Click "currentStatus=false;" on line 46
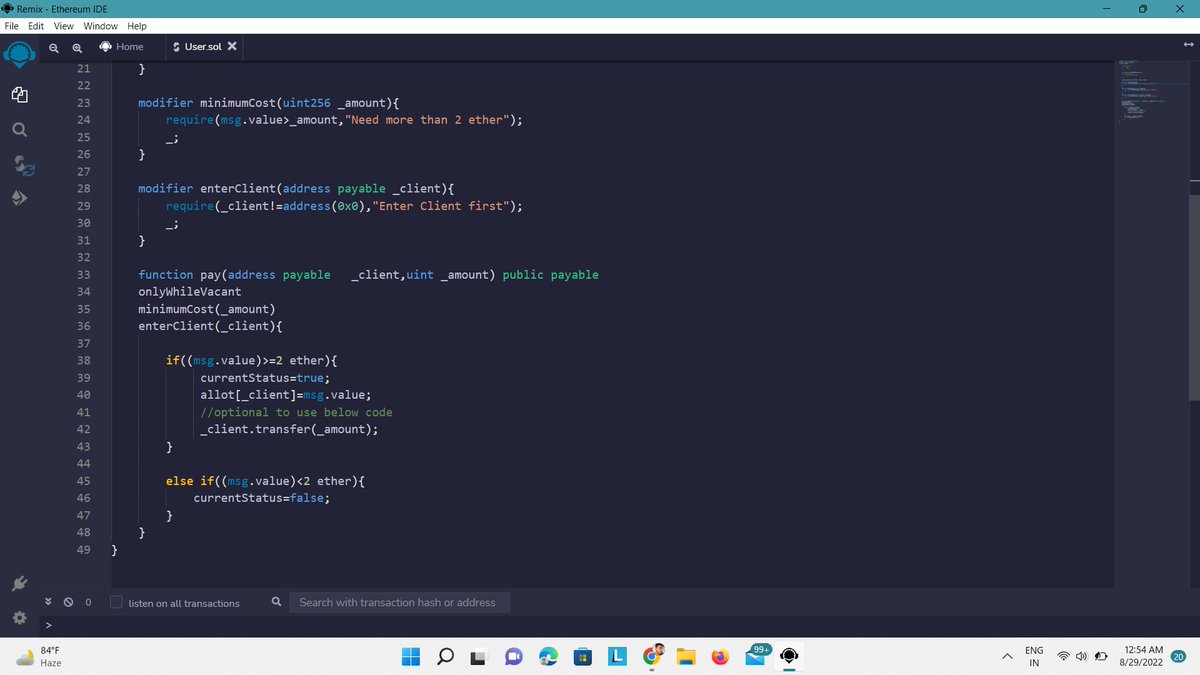 tap(262, 497)
